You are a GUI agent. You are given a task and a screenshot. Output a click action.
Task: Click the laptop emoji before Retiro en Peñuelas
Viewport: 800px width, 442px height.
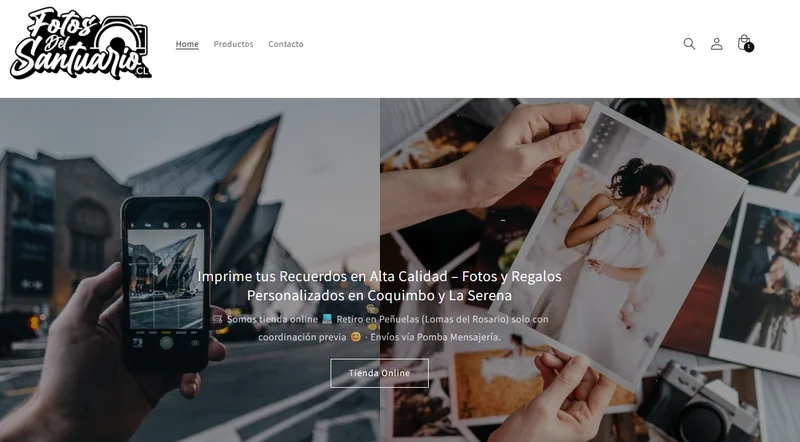[x=327, y=319]
